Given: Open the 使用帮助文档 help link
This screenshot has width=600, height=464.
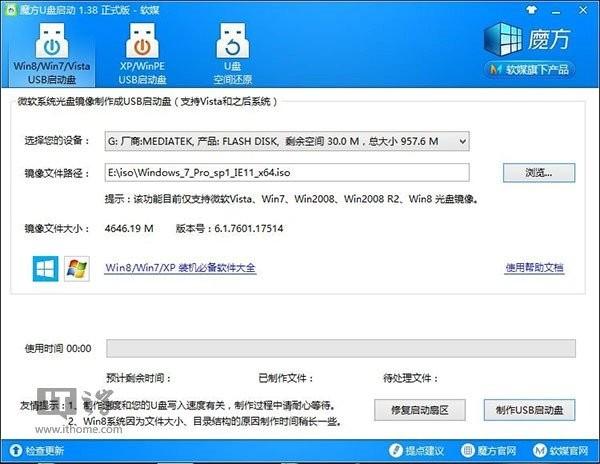Looking at the screenshot, I should (x=535, y=267).
